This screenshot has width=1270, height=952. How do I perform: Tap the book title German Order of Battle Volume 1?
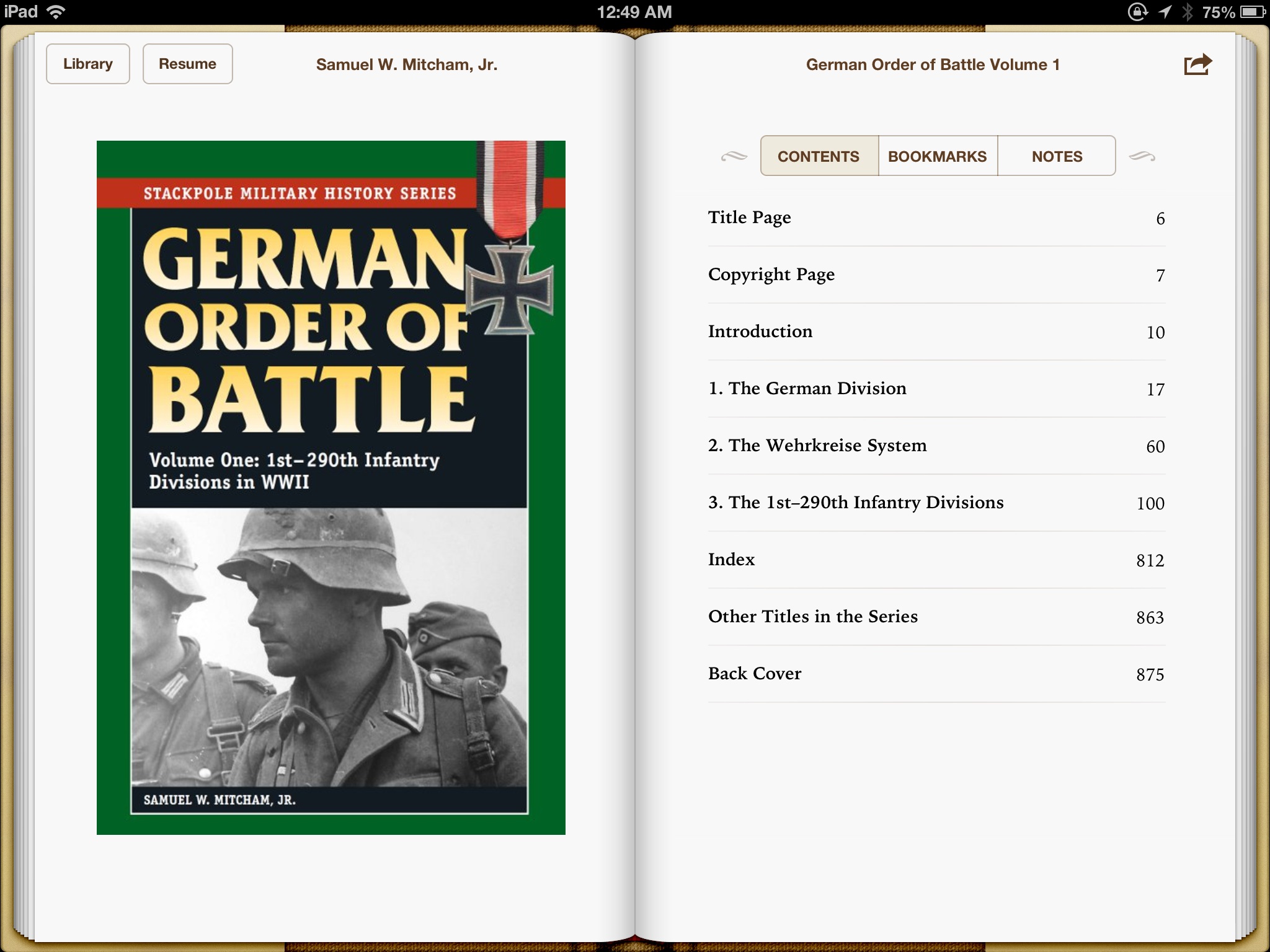933,64
